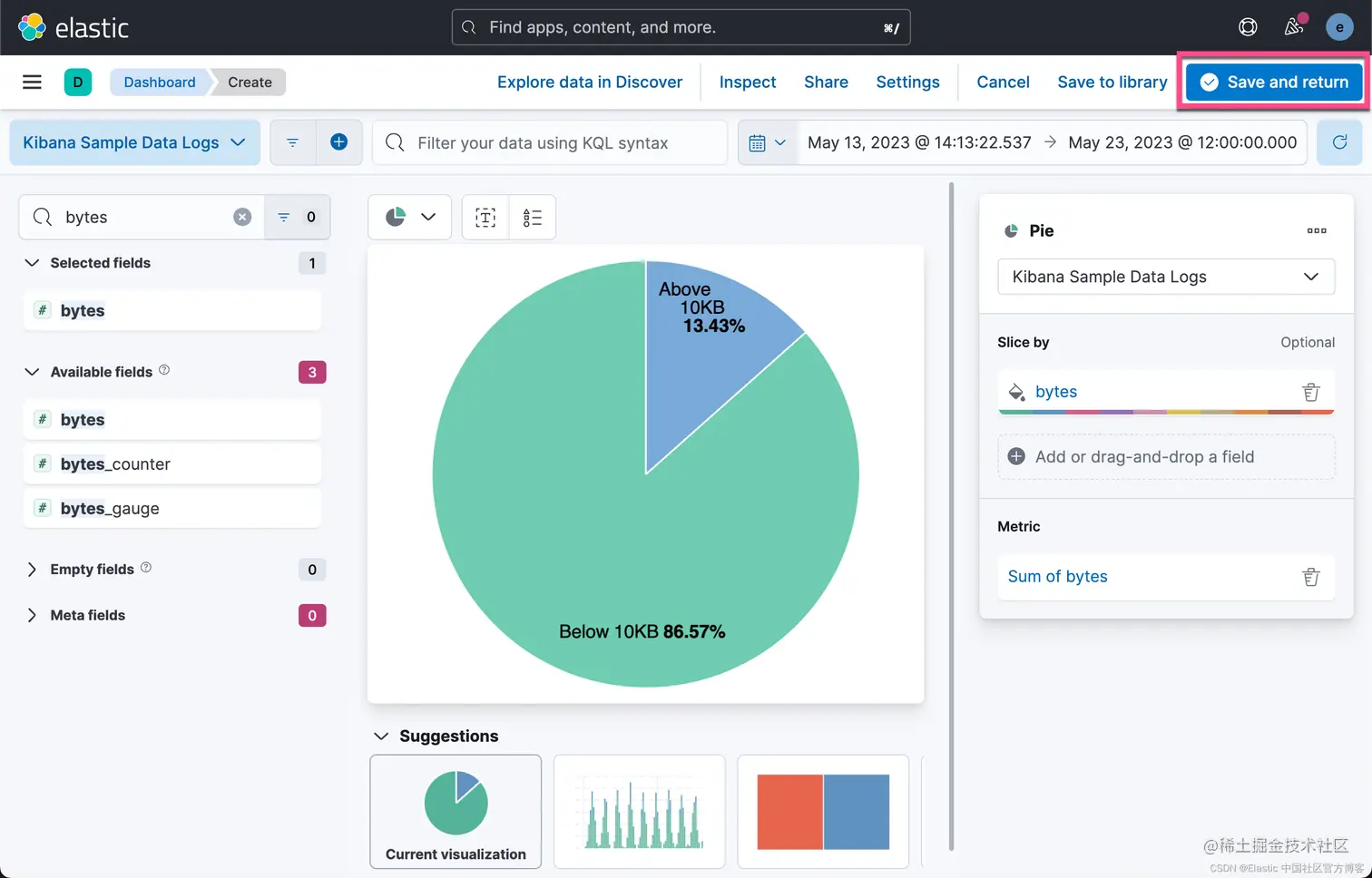Delete the Sum of bytes metric

pos(1311,577)
